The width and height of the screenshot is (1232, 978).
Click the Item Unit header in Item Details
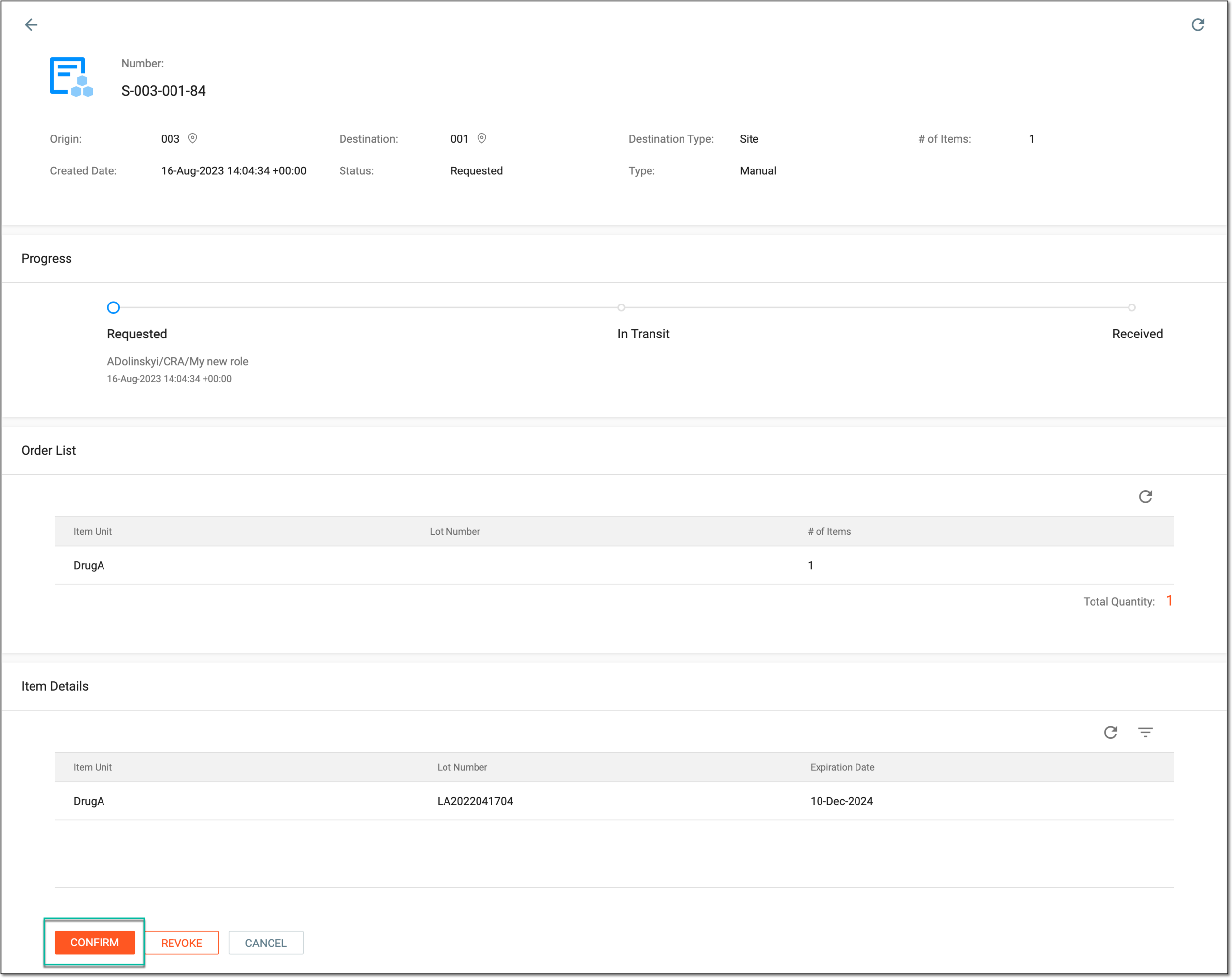coord(93,767)
